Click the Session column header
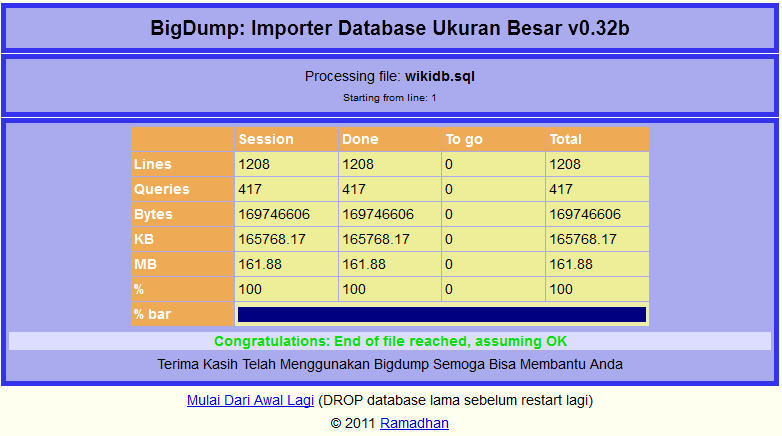The image size is (782, 436). tap(286, 139)
